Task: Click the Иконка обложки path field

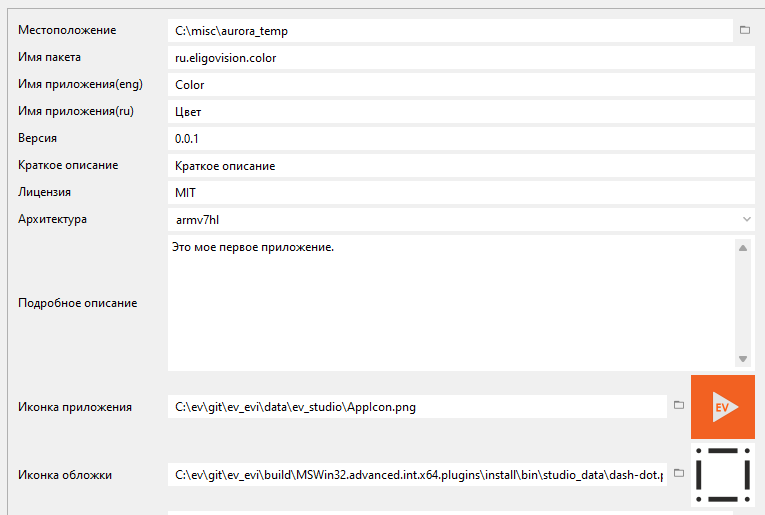Action: click(416, 475)
